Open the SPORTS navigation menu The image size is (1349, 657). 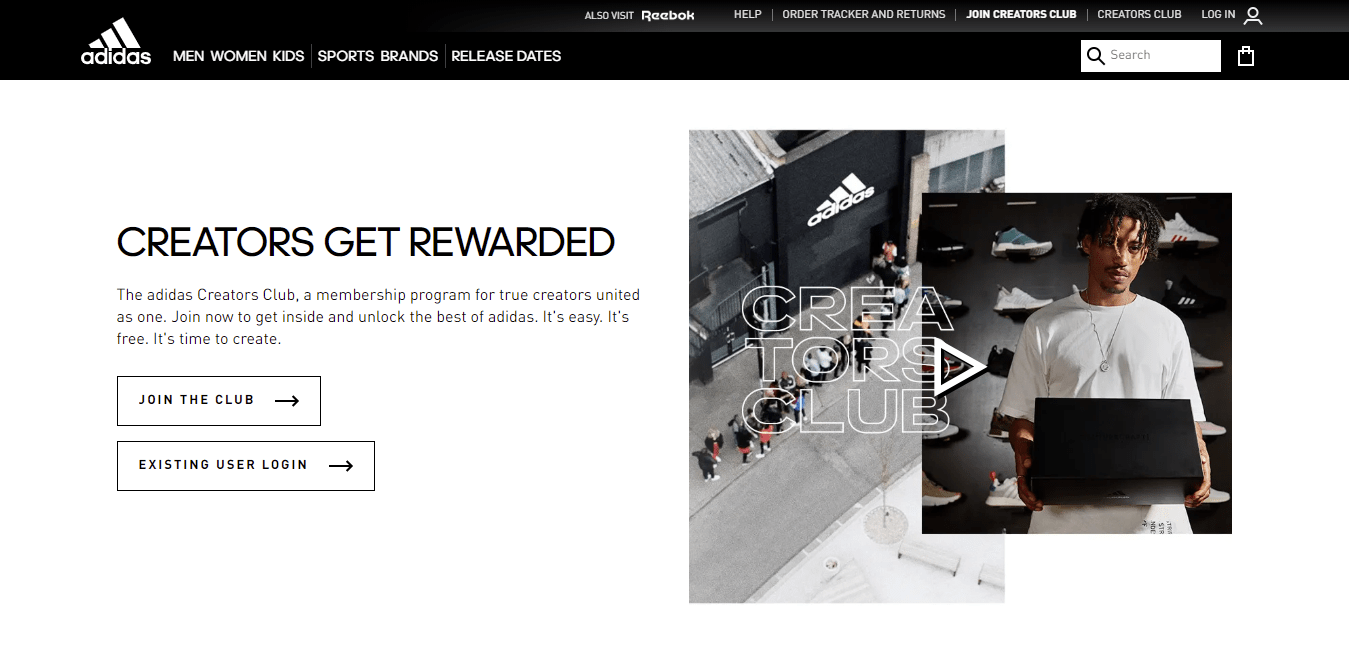345,56
